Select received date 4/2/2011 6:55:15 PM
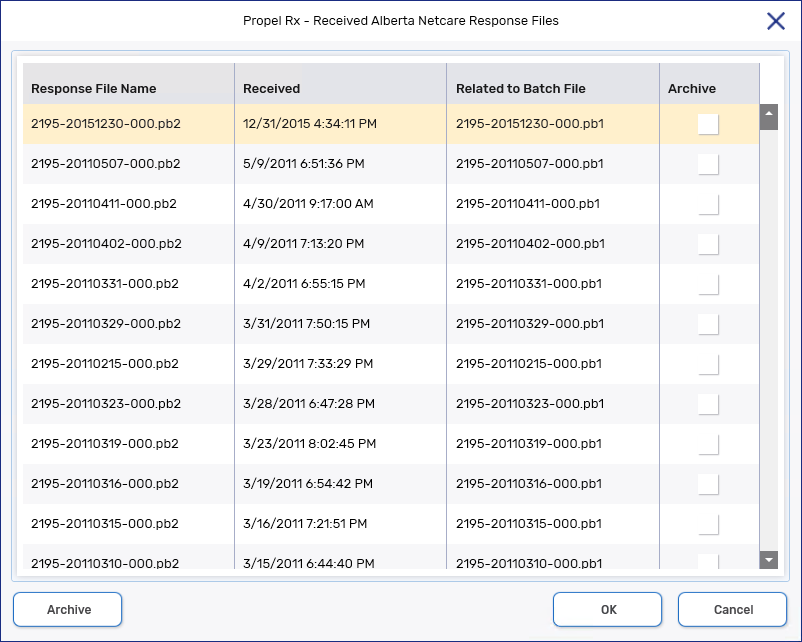This screenshot has width=802, height=642. (304, 283)
